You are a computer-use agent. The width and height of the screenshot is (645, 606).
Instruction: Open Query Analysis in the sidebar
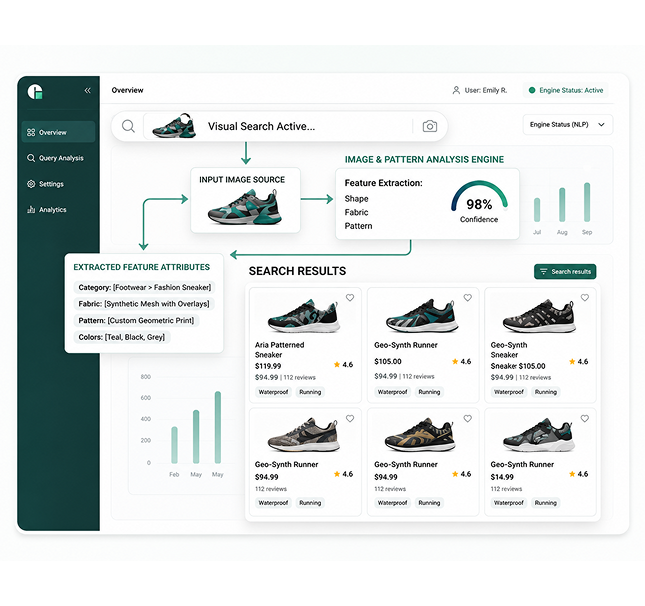pyautogui.click(x=58, y=158)
